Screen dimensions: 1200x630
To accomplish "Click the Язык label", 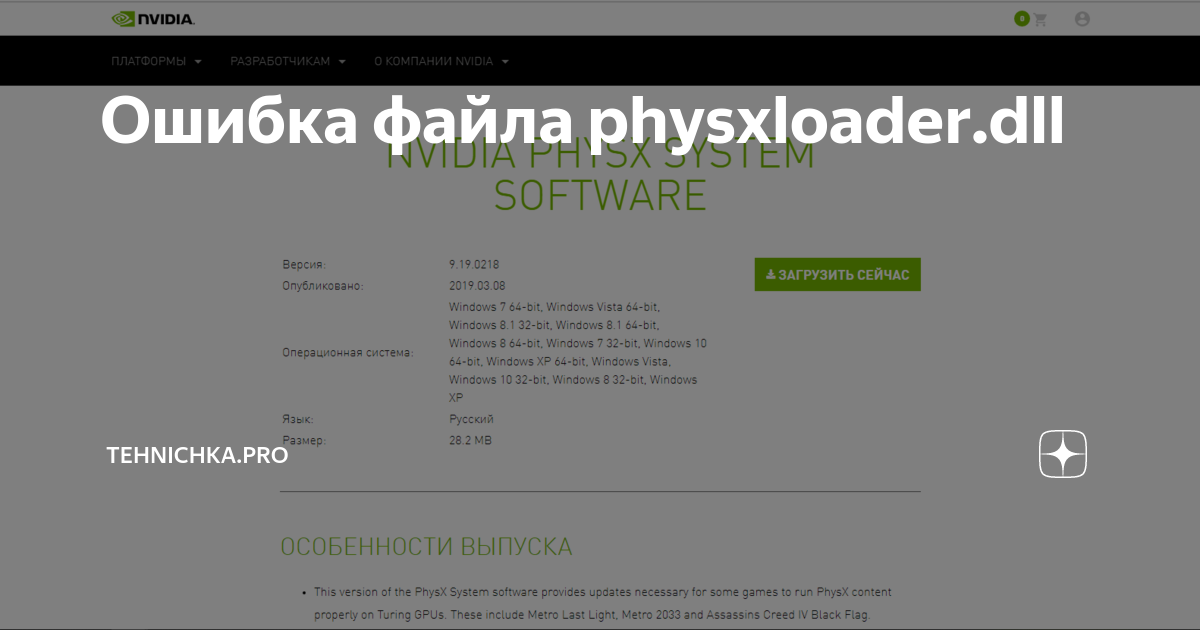I will 298,419.
